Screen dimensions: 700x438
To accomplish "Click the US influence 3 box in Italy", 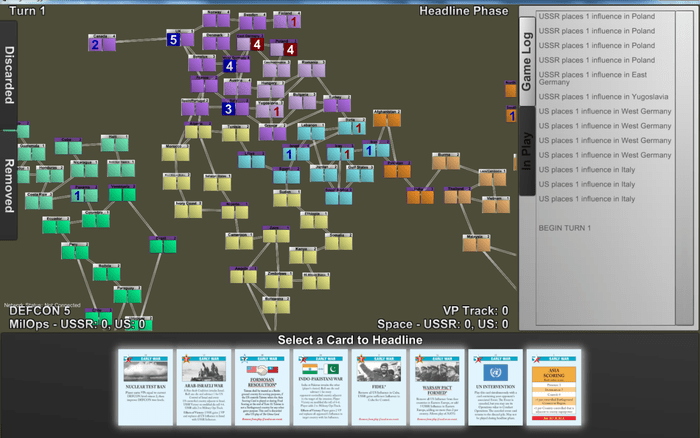I will click(x=229, y=108).
